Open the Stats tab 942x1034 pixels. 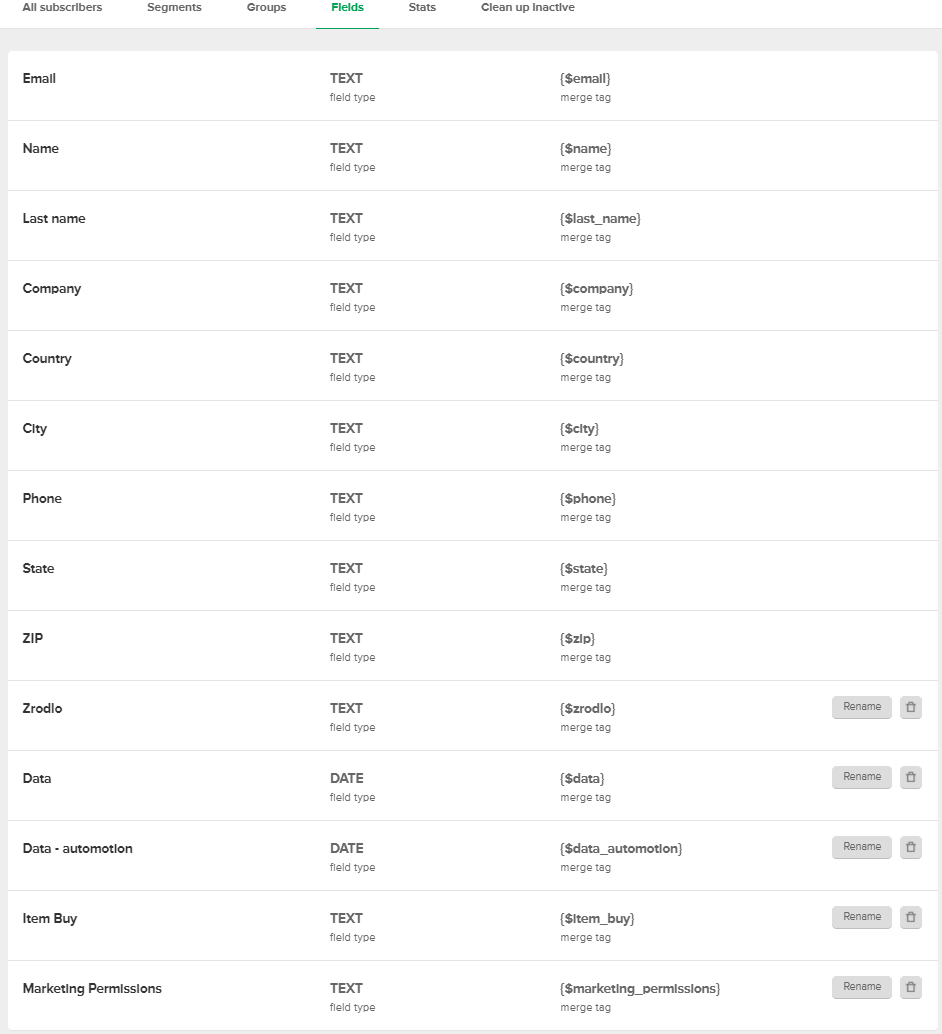(x=422, y=8)
